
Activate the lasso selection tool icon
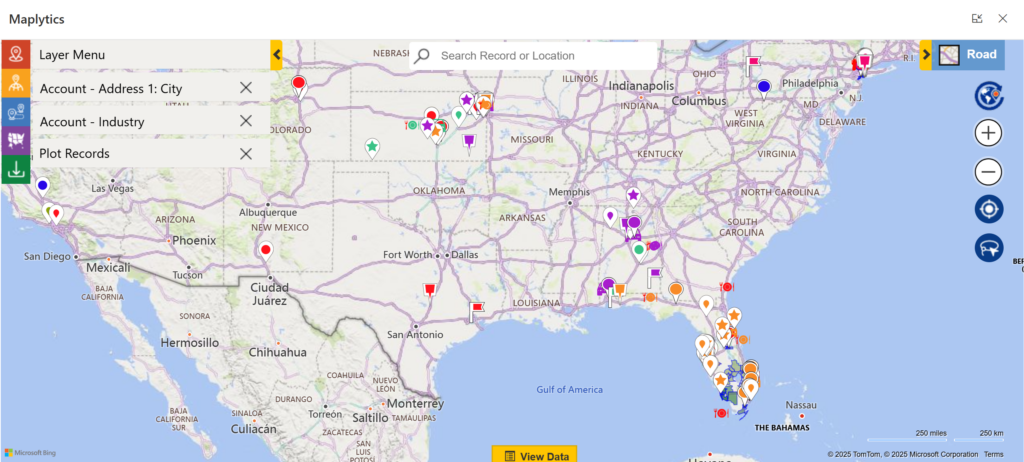coord(989,248)
